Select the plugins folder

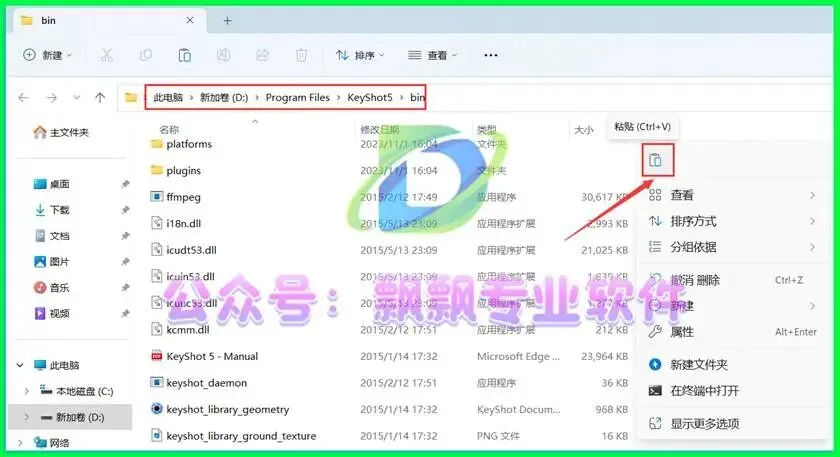point(176,170)
